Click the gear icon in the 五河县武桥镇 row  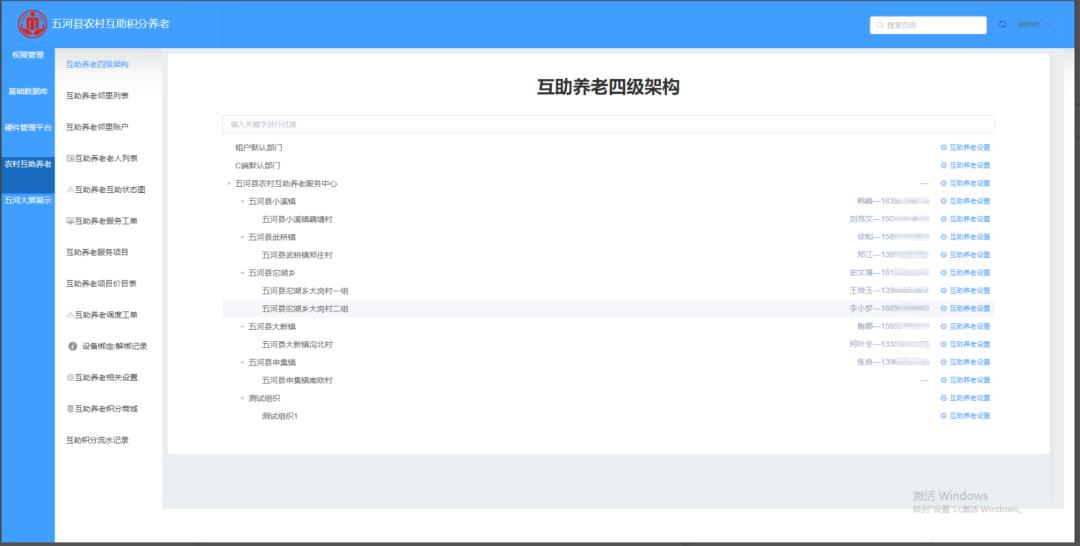point(944,237)
